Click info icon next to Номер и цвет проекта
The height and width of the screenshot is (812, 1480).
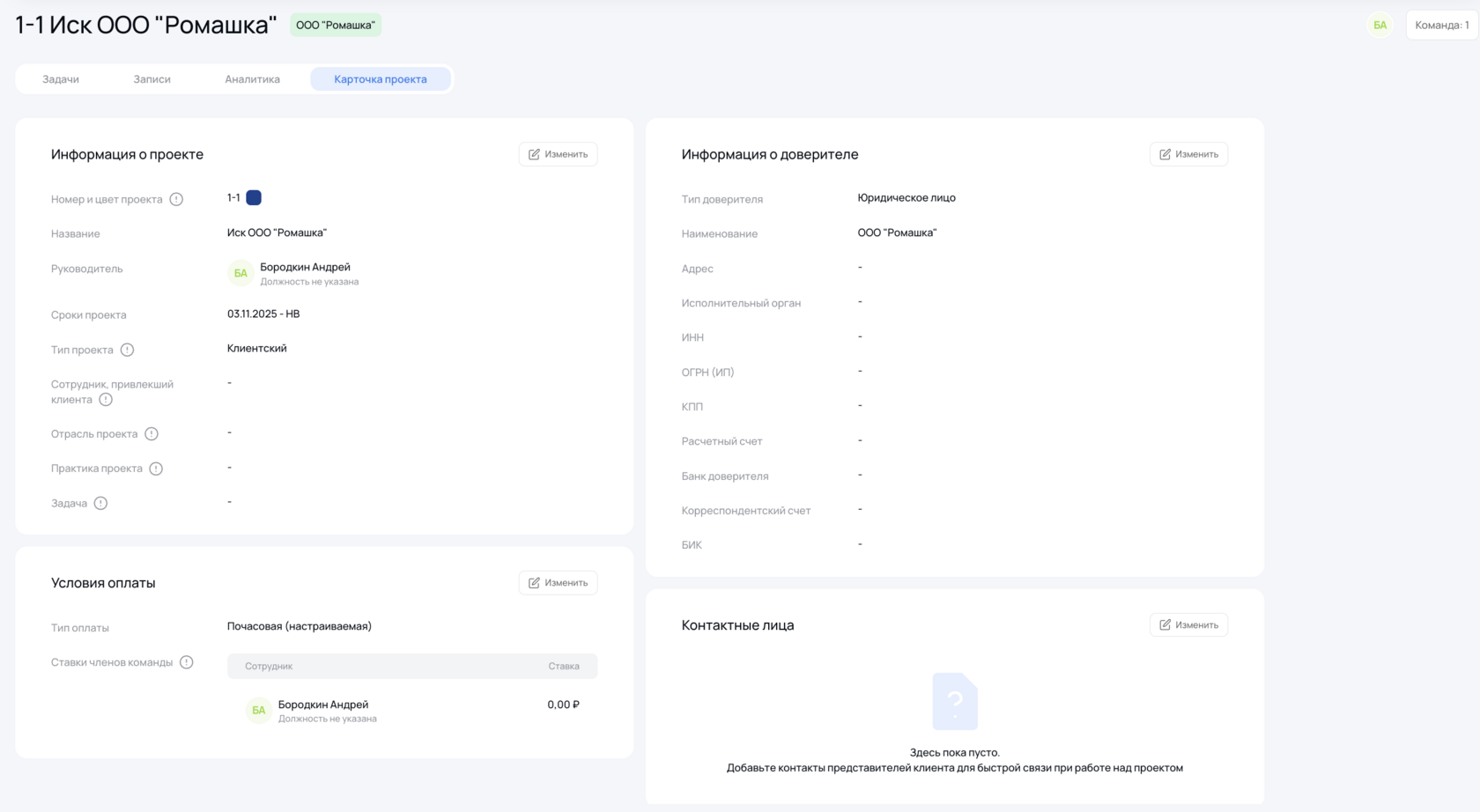[x=176, y=199]
